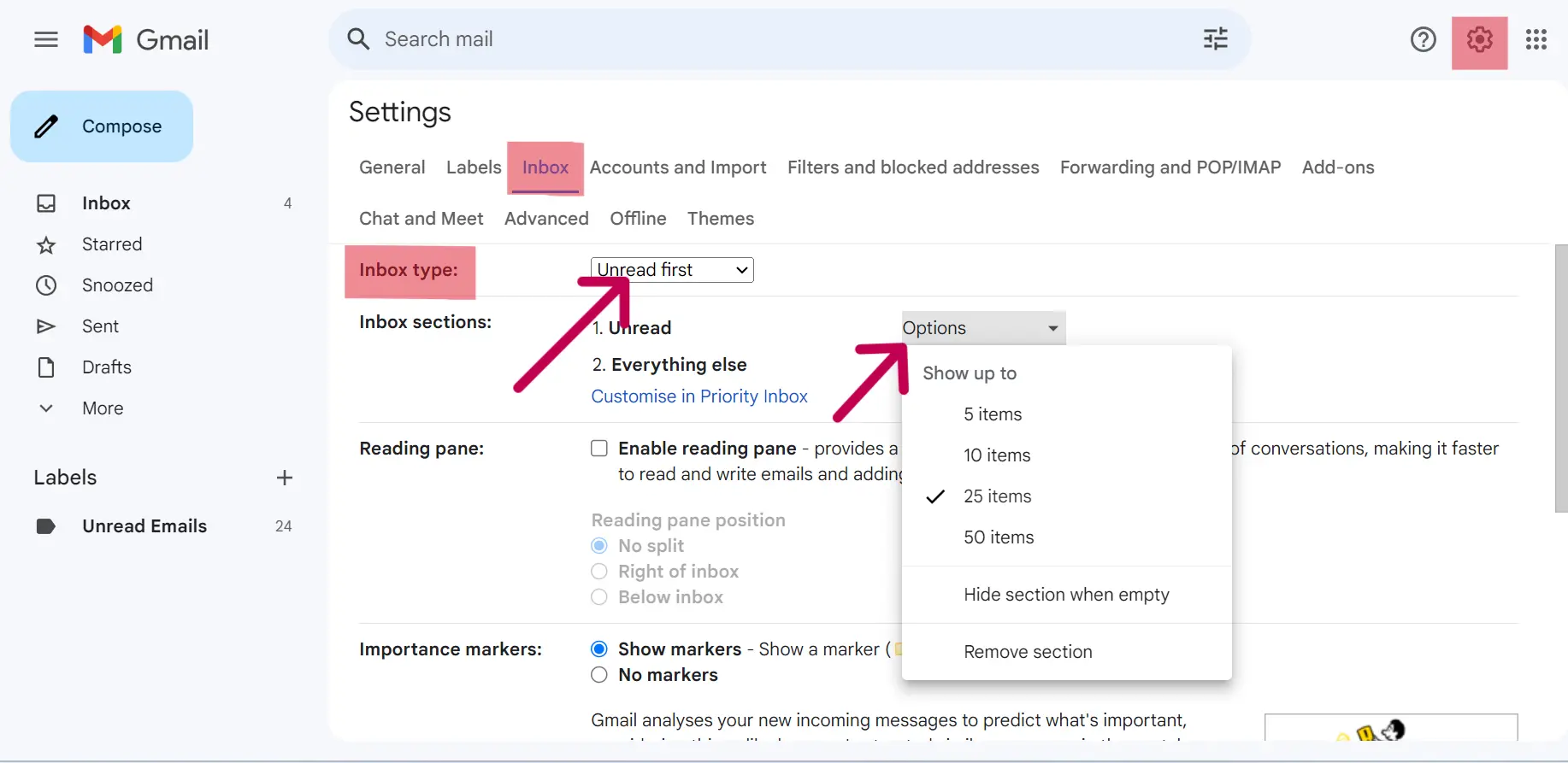The image size is (1568, 763).
Task: Open the Starred folder
Action: tap(112, 244)
